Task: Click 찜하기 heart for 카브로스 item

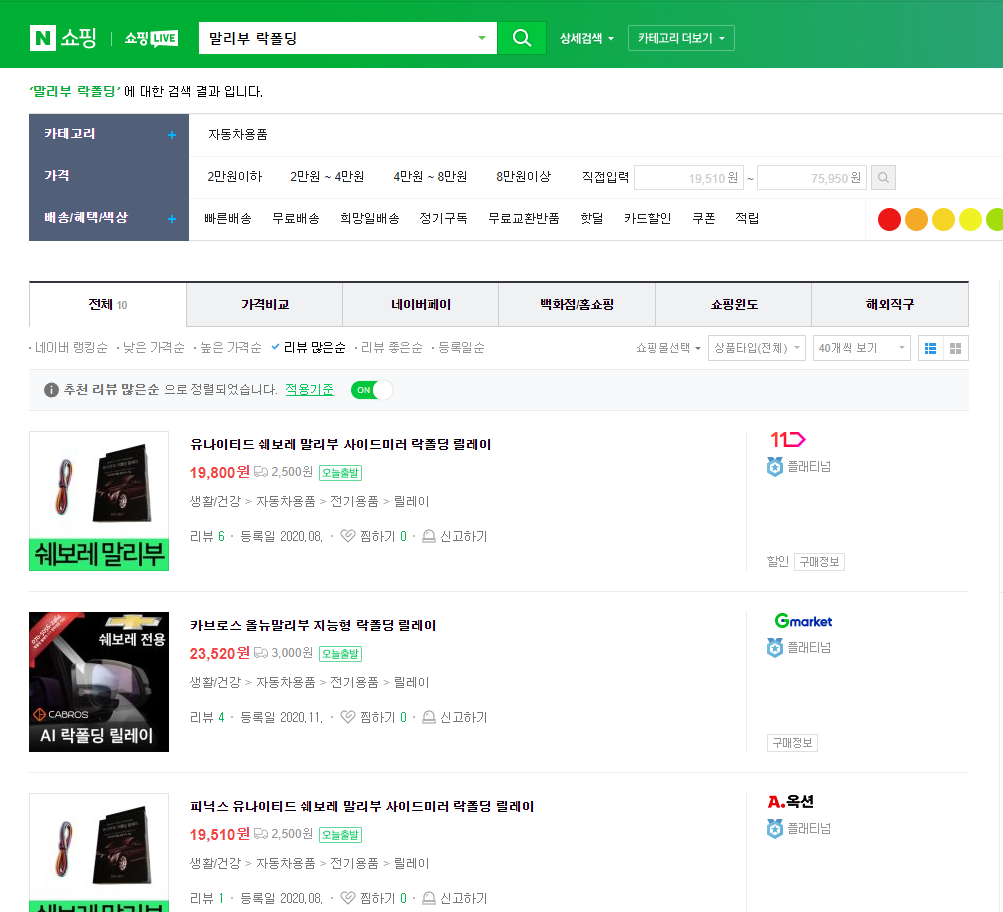Action: [x=347, y=717]
